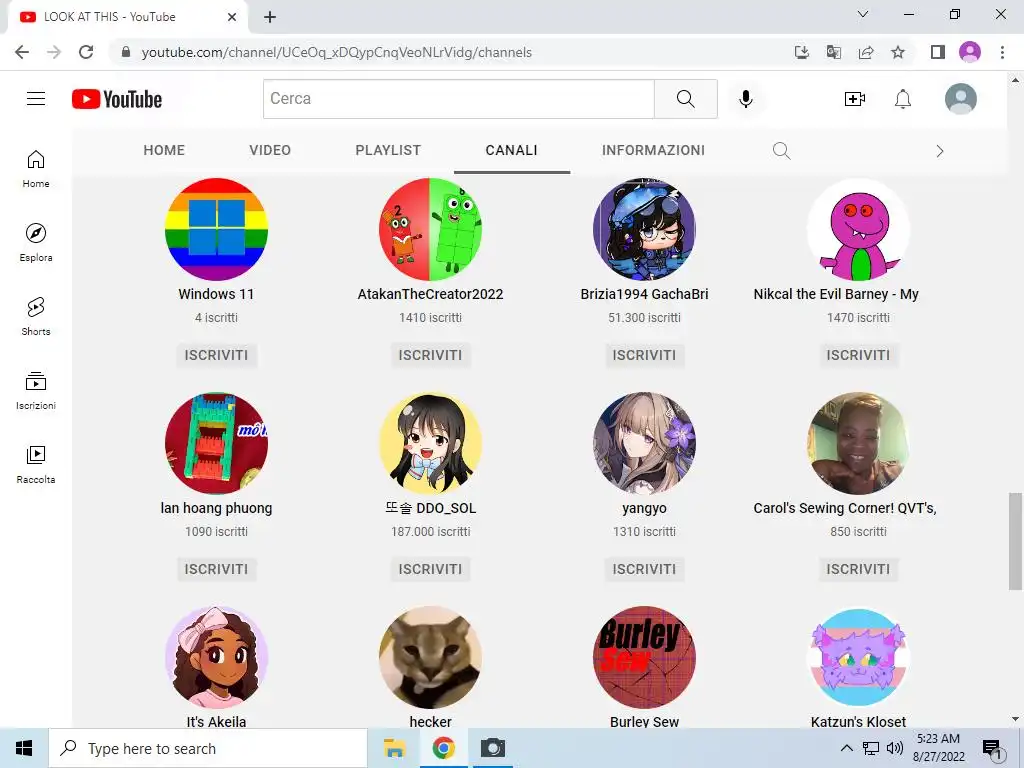1024x768 pixels.
Task: Click the browser address bar URL
Action: [336, 52]
